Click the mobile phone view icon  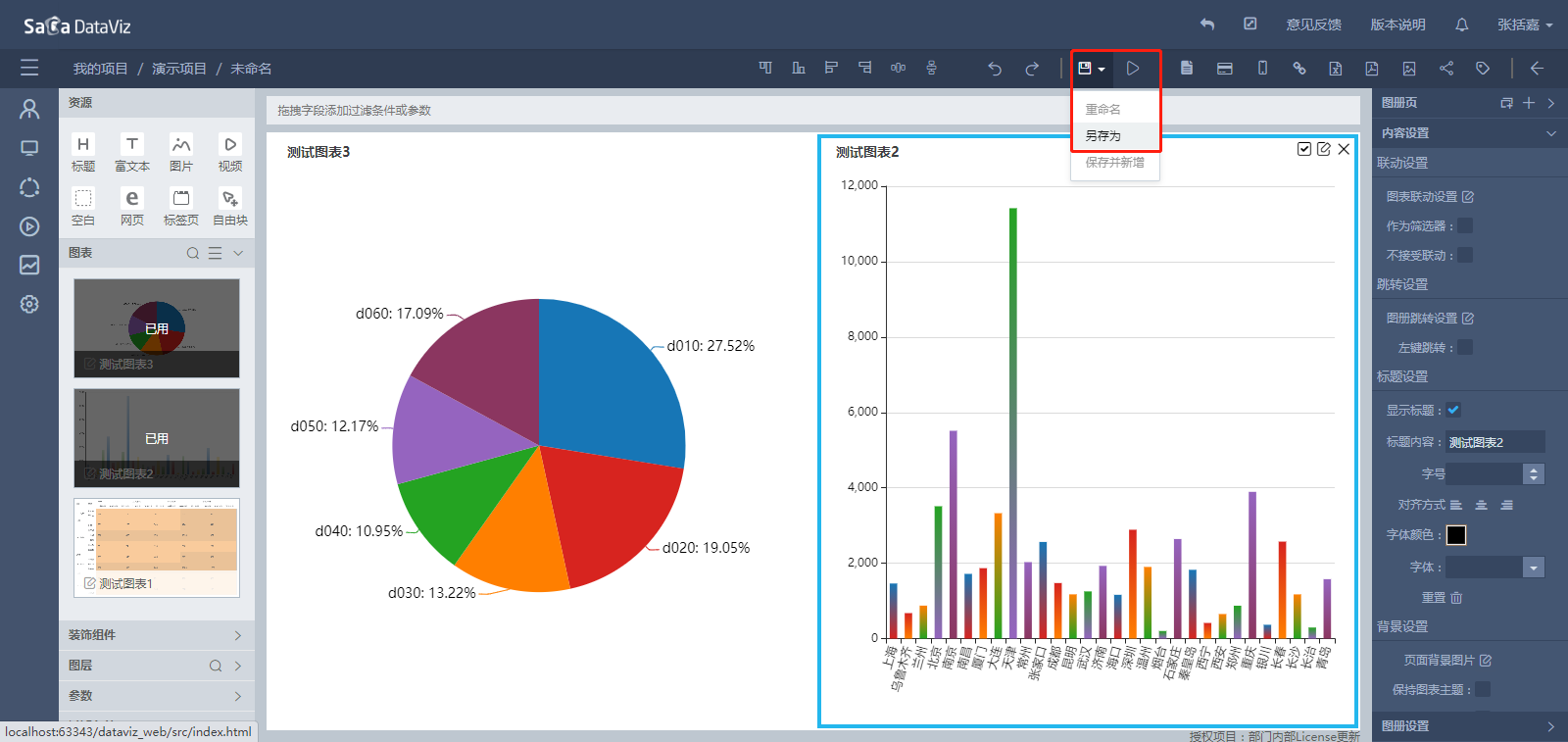[1262, 68]
